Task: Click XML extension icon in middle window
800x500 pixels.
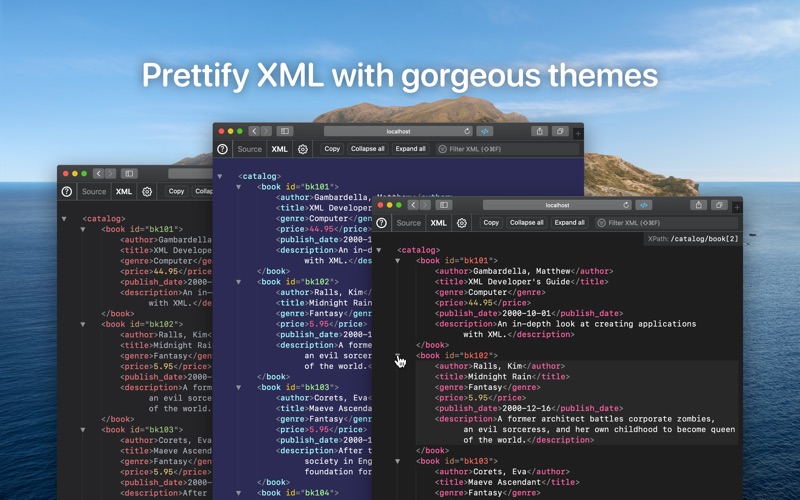Action: (485, 131)
